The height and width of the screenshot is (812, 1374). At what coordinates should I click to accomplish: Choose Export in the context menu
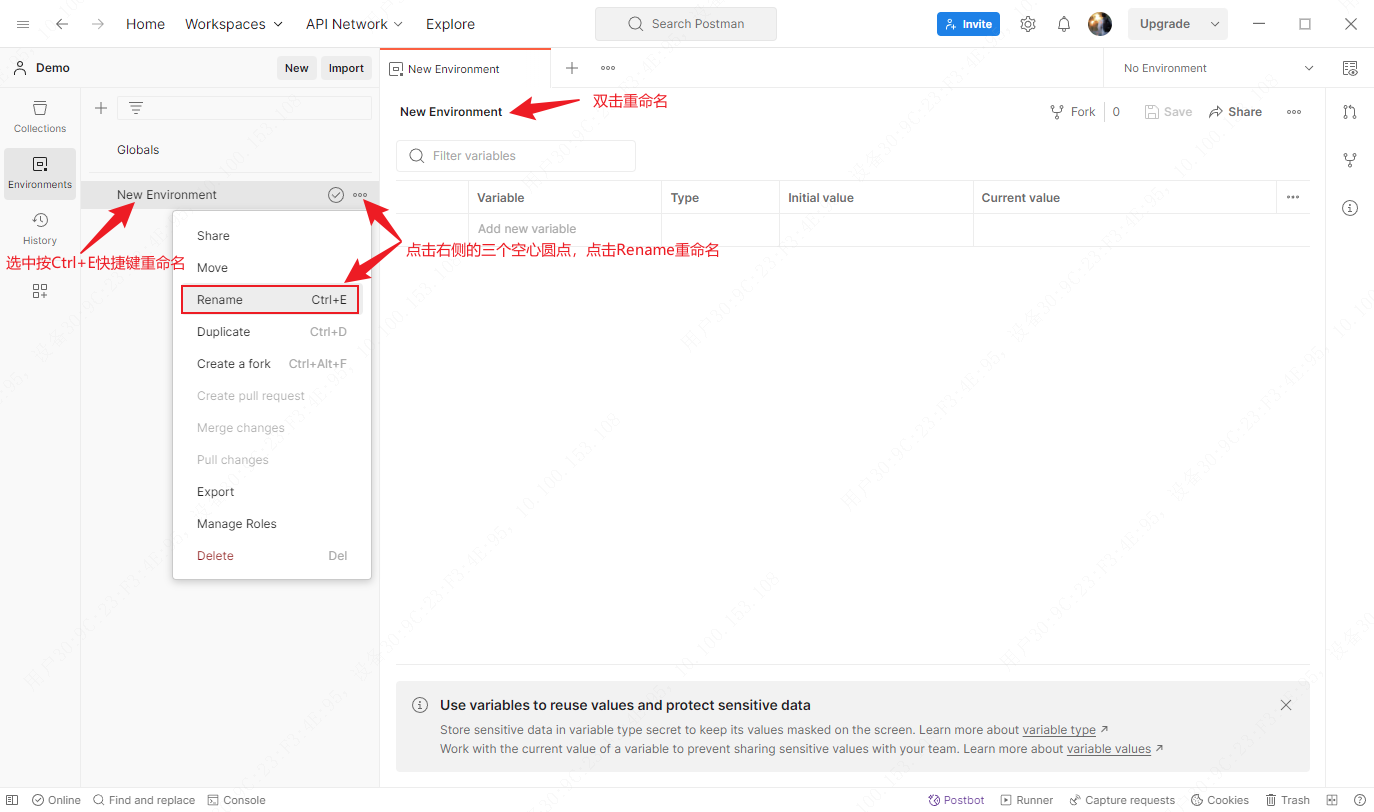(271, 492)
